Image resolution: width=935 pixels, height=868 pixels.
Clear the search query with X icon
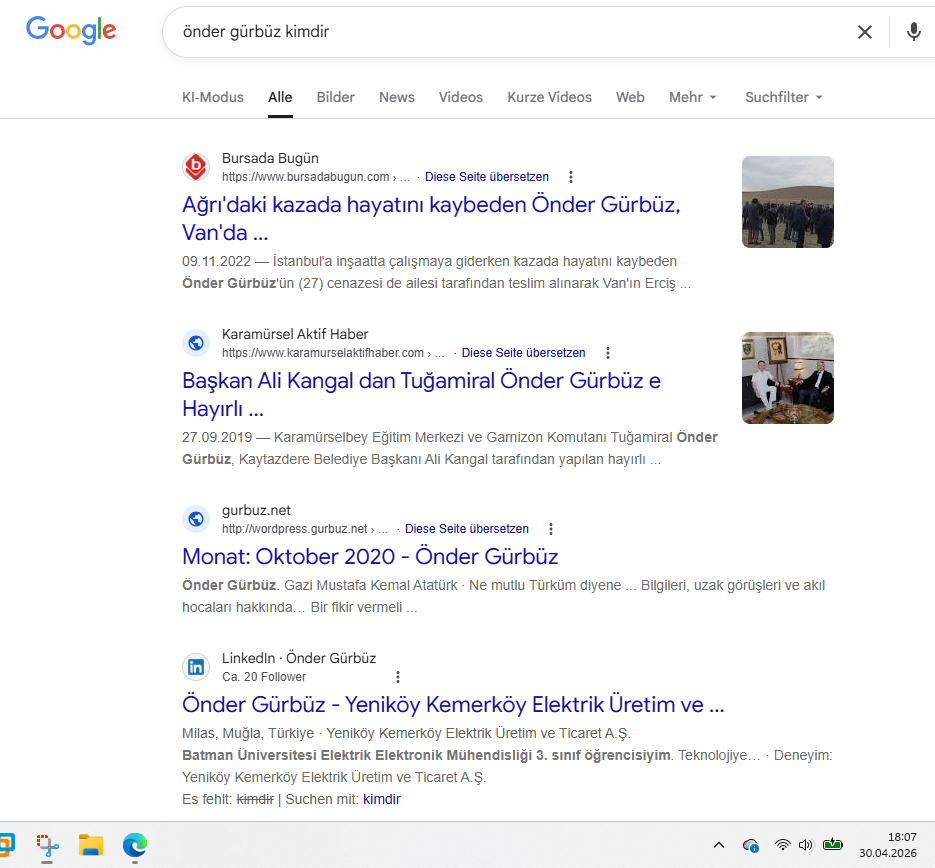[x=865, y=32]
